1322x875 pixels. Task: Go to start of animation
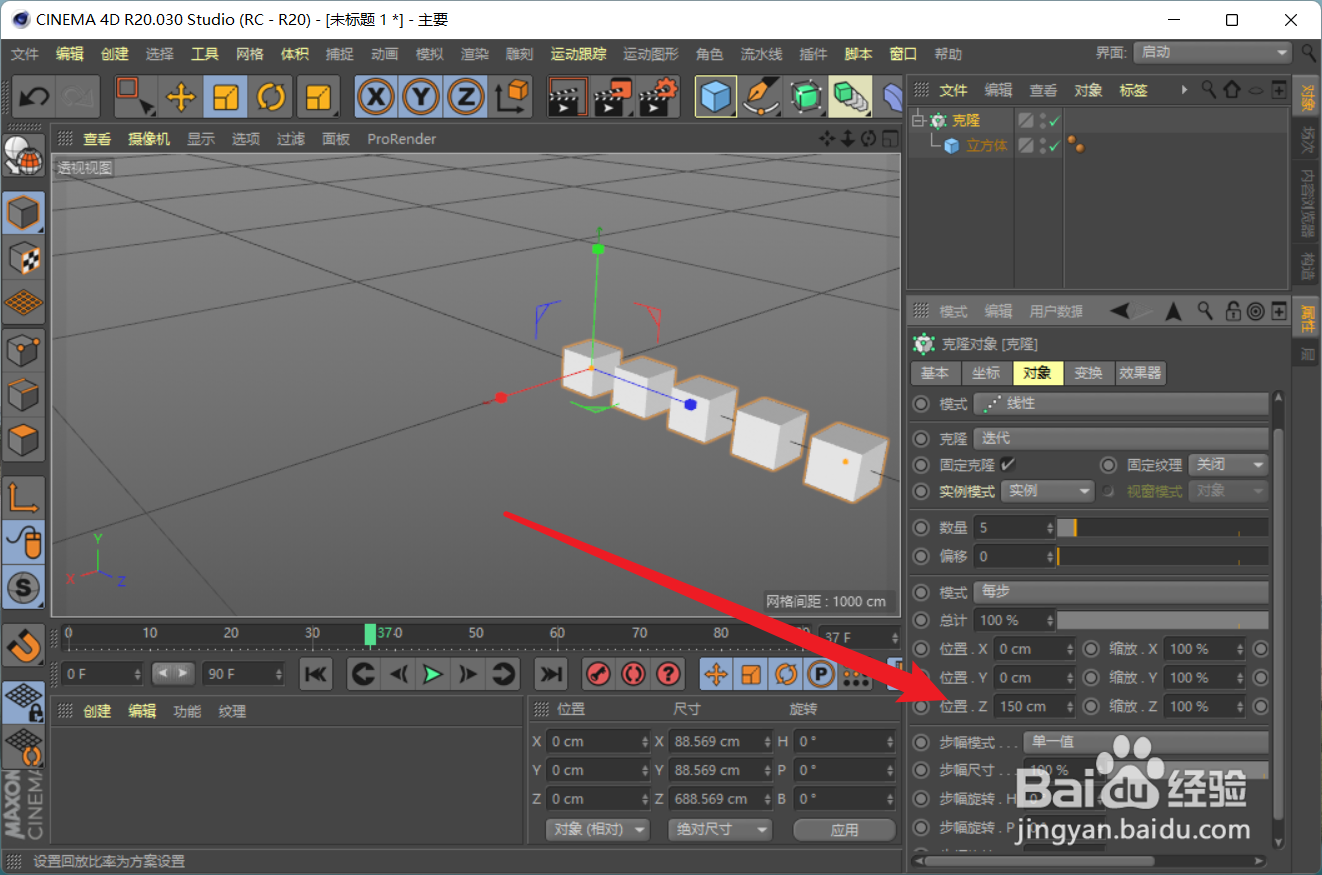pos(315,674)
